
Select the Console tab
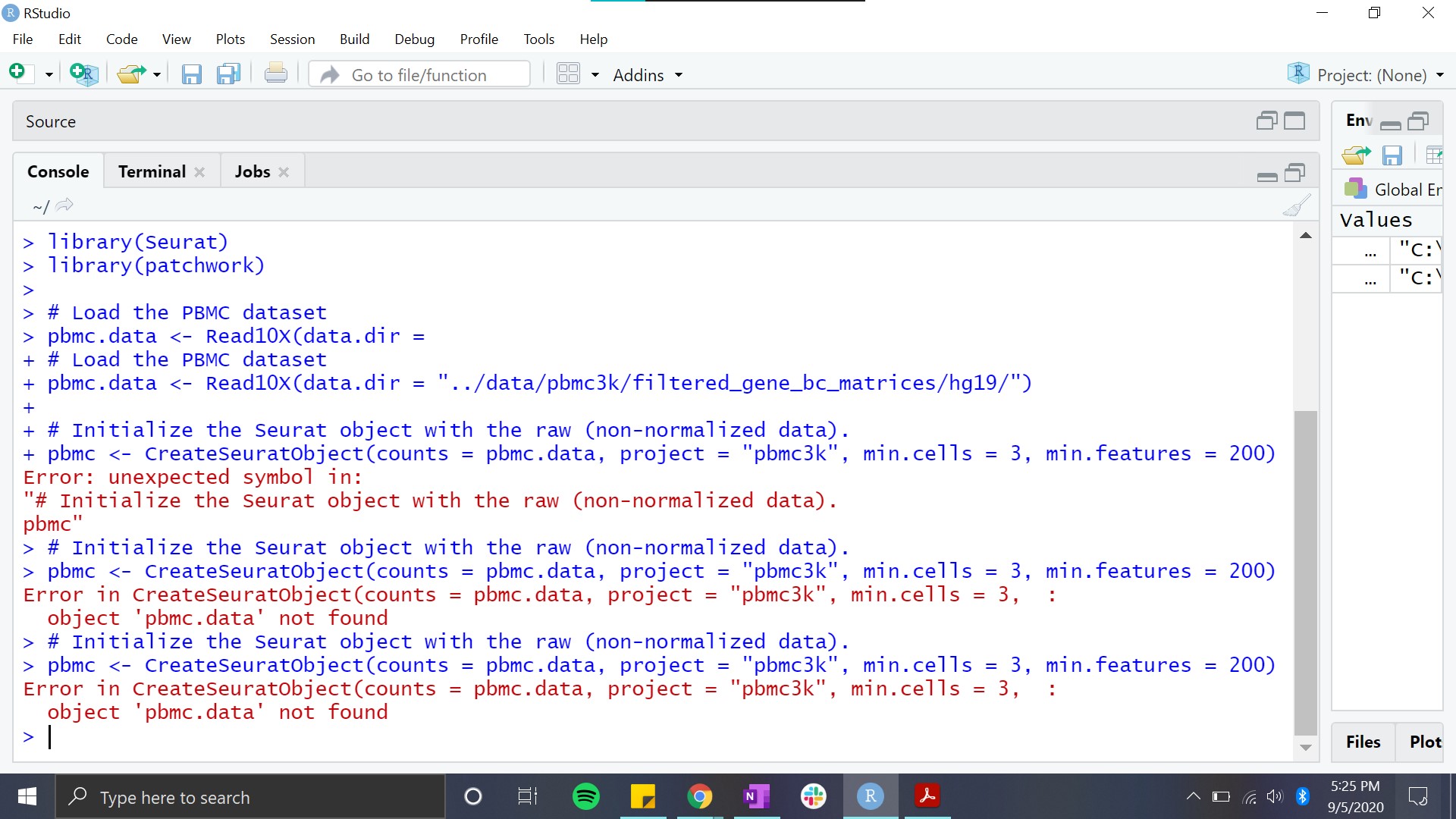point(58,171)
